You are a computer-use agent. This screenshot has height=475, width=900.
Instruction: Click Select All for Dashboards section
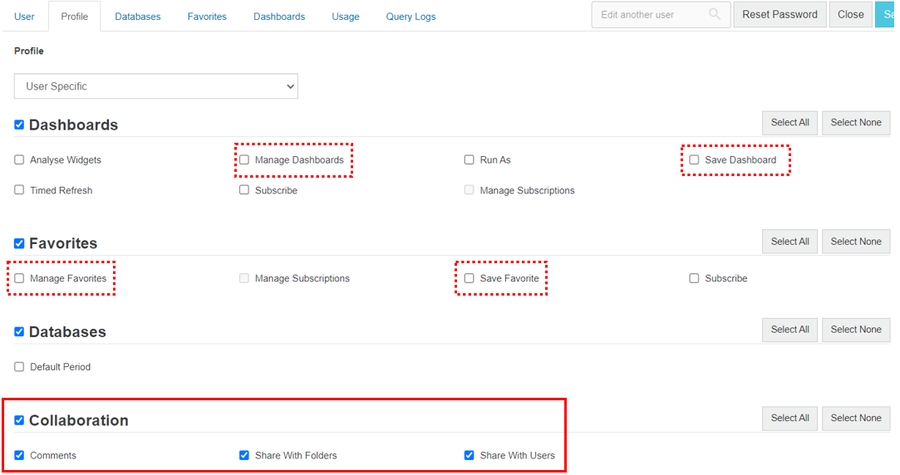[x=789, y=123]
